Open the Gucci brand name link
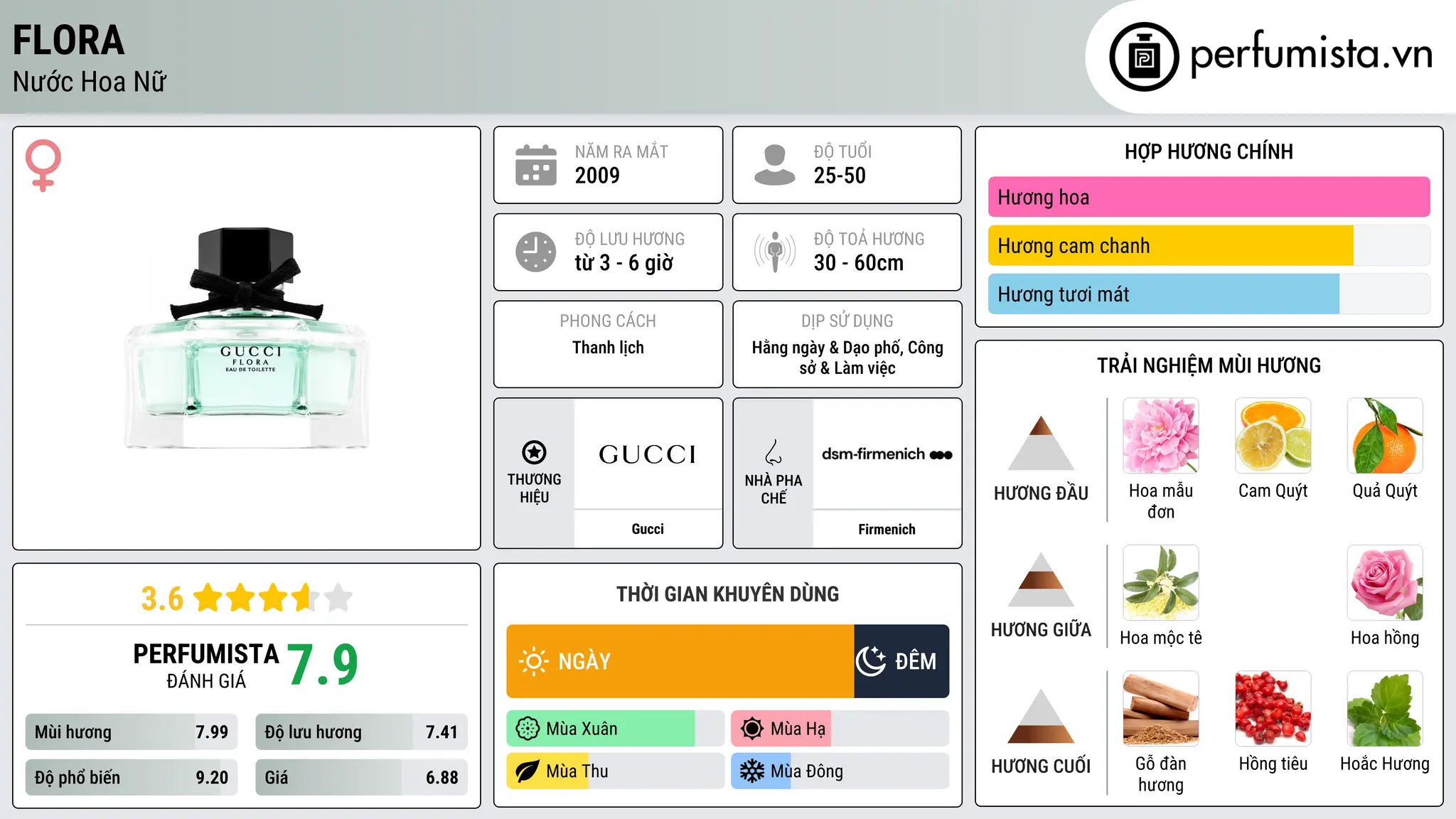The image size is (1456, 819). [x=648, y=529]
